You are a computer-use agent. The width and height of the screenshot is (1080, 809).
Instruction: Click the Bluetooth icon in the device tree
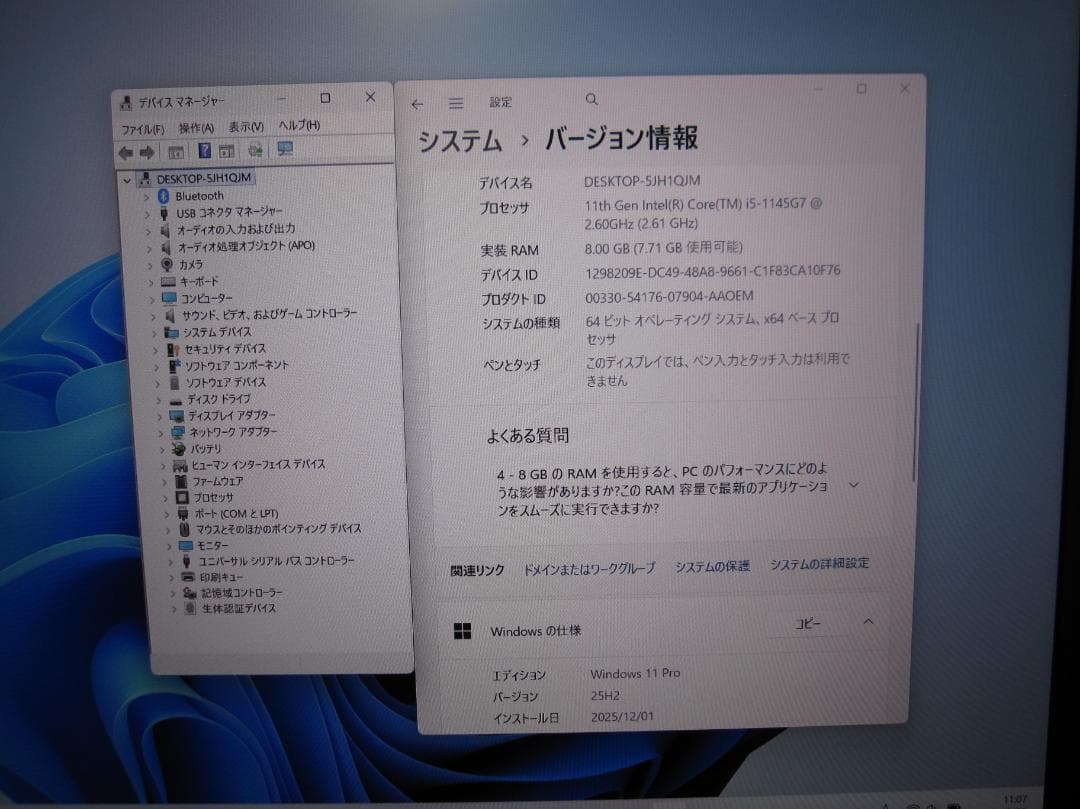coord(163,195)
